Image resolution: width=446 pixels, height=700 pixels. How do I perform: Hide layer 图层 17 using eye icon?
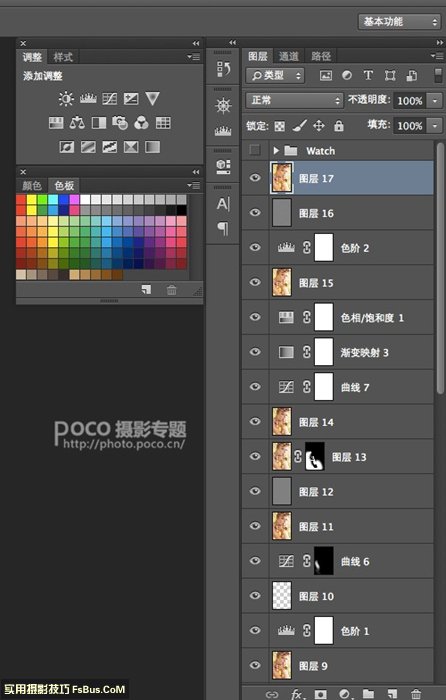[255, 178]
